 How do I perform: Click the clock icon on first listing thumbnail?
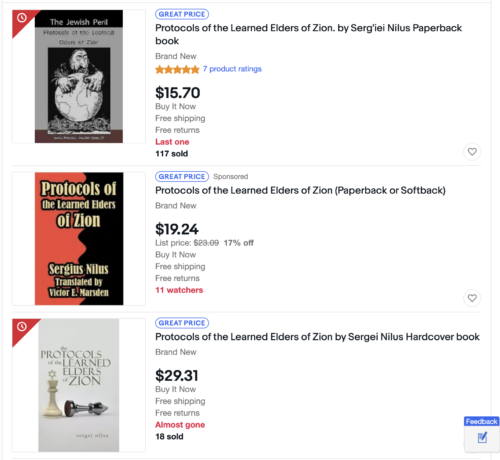tap(22, 18)
